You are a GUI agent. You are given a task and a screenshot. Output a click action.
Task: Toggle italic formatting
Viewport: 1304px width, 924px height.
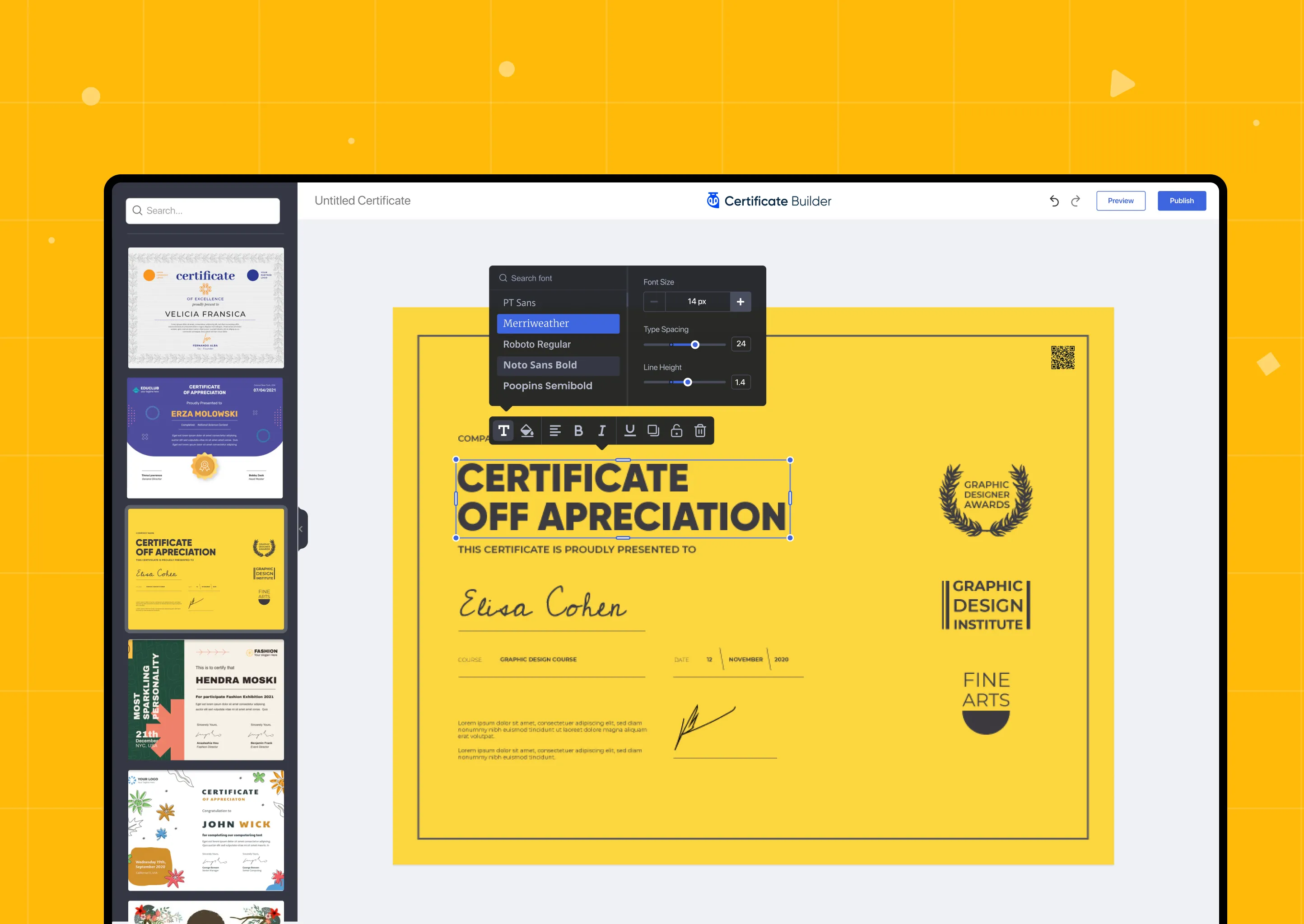602,431
